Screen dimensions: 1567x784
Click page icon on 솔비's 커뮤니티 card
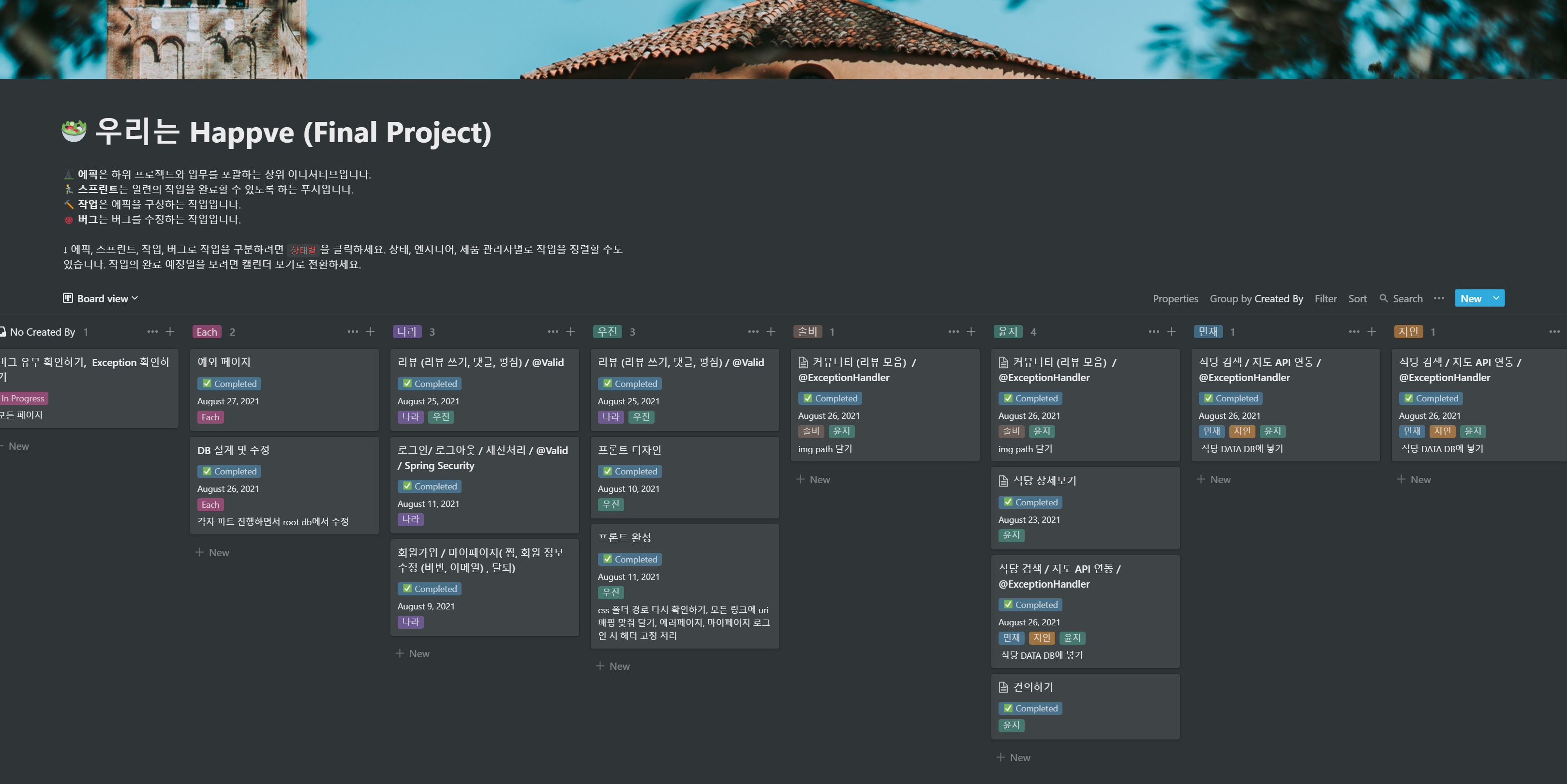tap(803, 363)
